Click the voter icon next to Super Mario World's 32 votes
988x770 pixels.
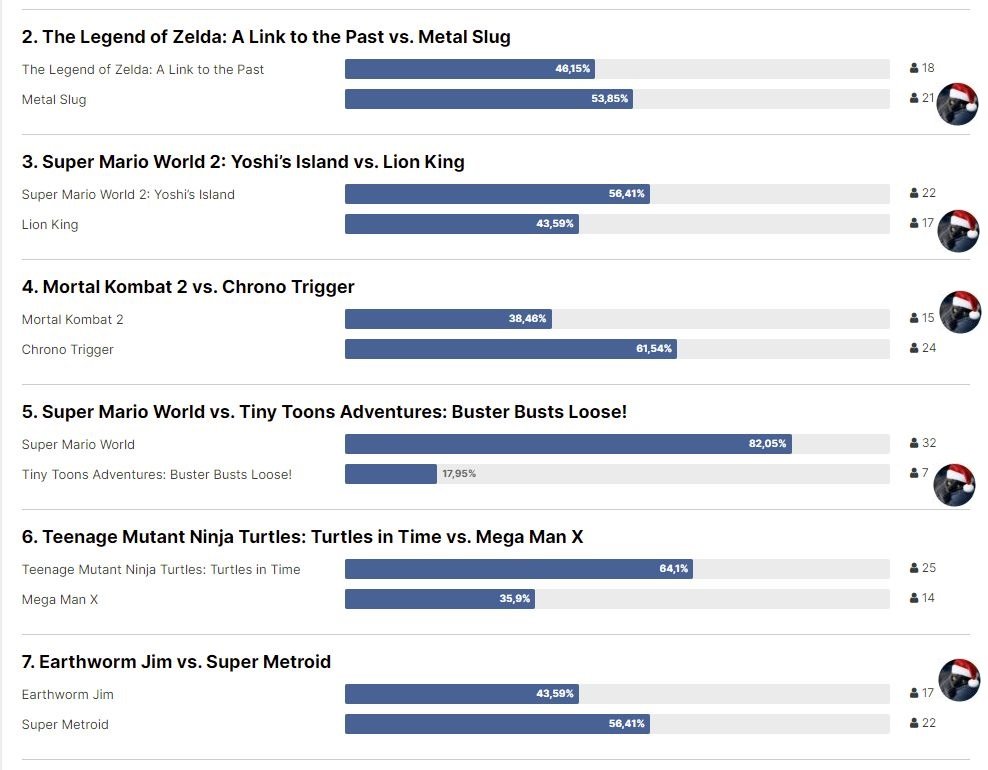pyautogui.click(x=914, y=444)
